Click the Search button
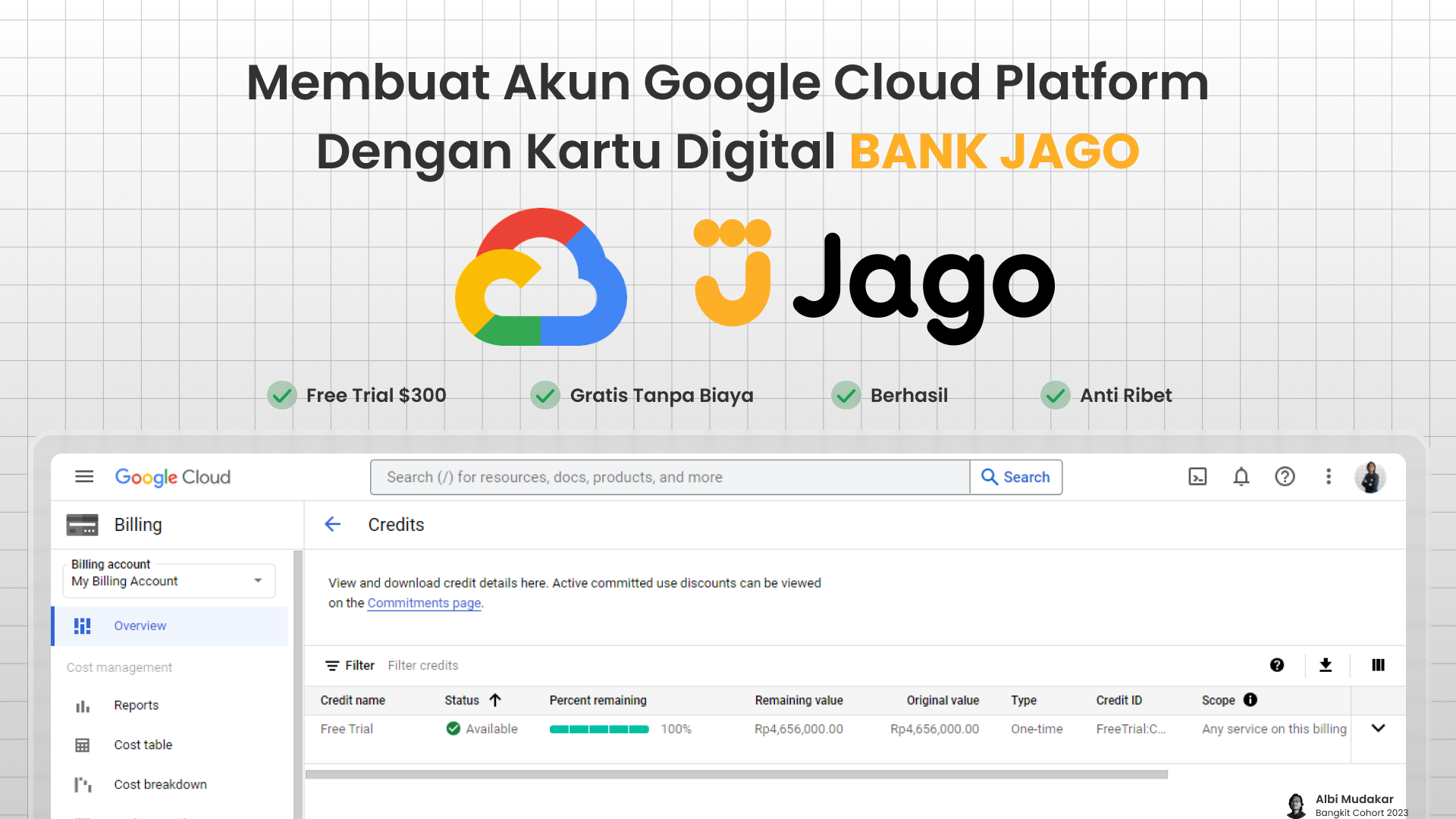 coord(1016,477)
